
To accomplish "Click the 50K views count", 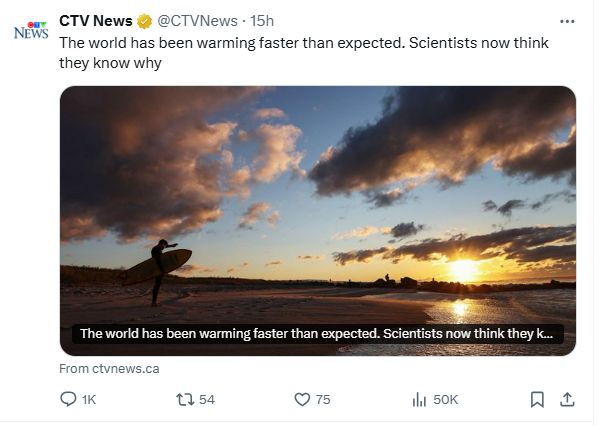I will tap(446, 400).
